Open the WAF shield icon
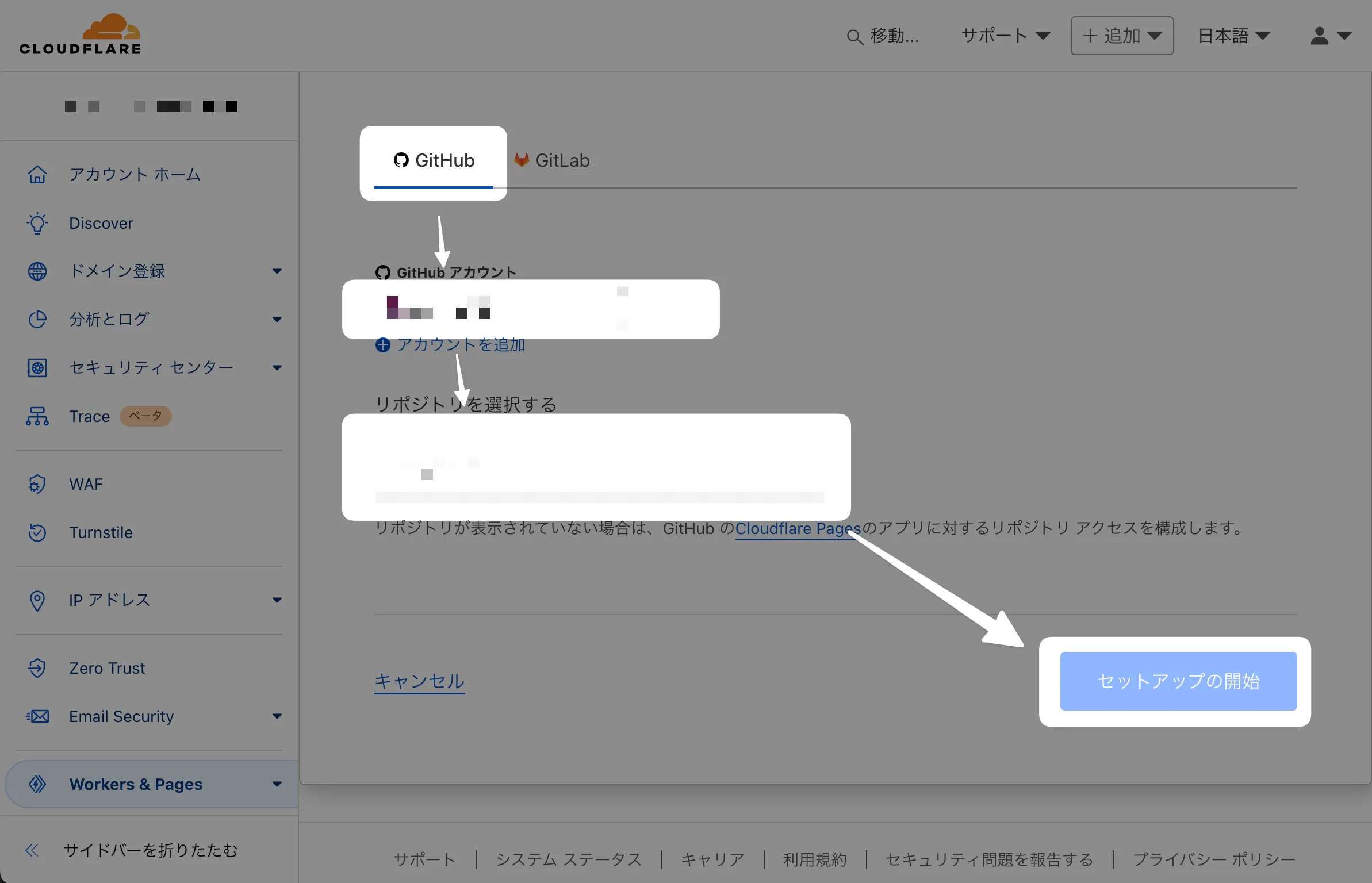The width and height of the screenshot is (1372, 883). coord(37,484)
